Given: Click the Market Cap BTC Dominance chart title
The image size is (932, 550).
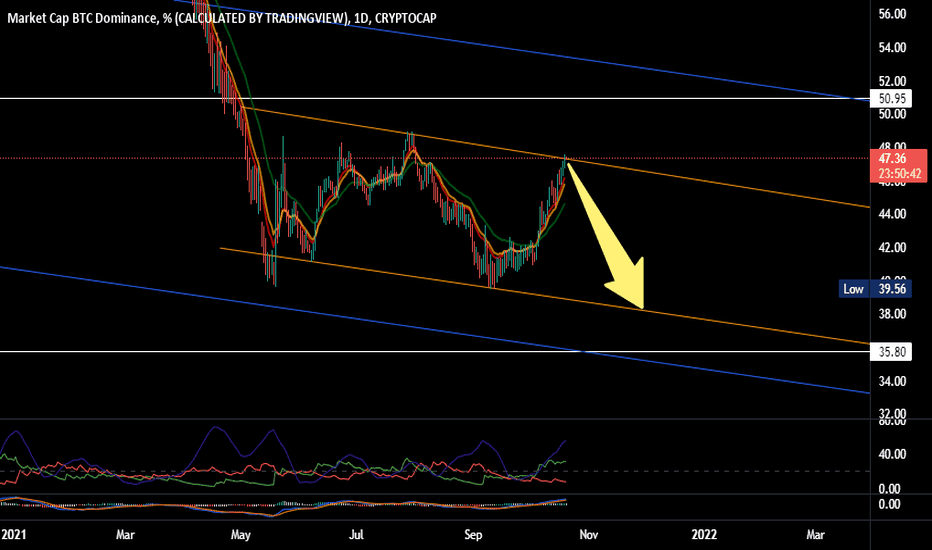Looking at the screenshot, I should [222, 18].
